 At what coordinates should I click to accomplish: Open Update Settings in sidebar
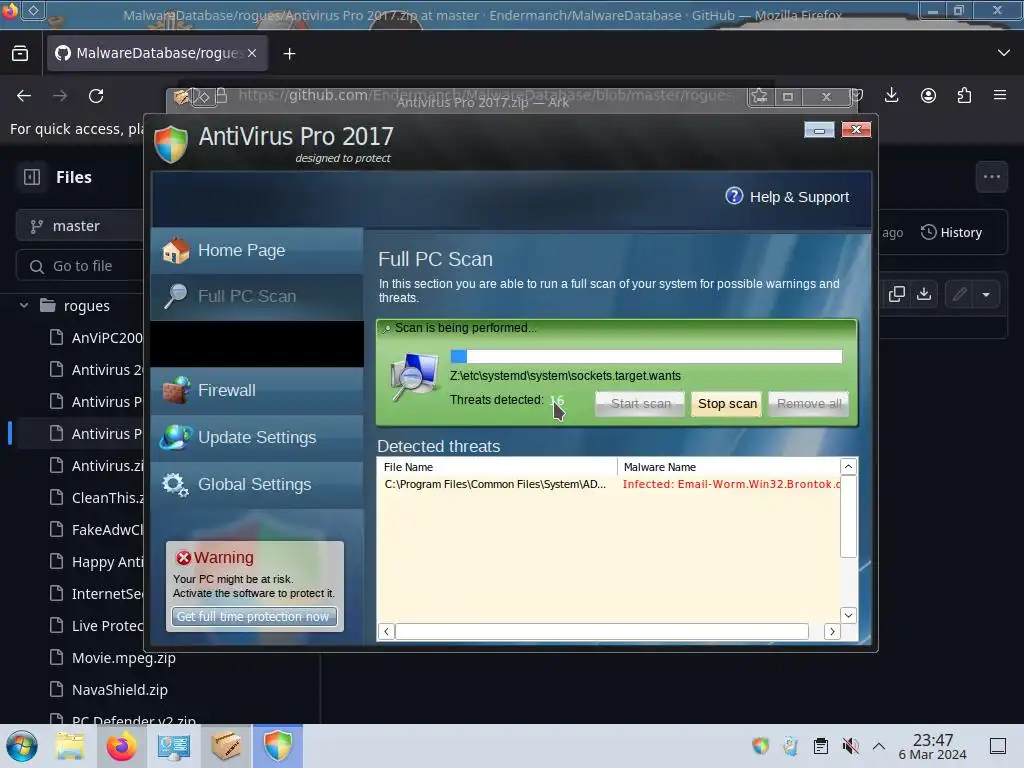pos(257,438)
